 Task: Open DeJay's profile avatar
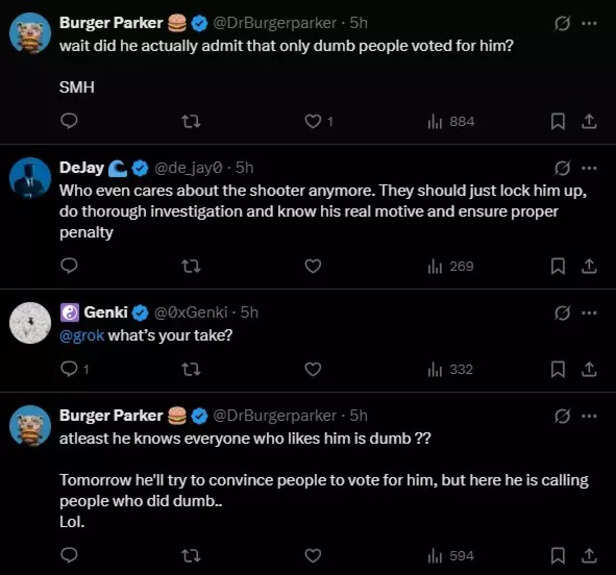[30, 177]
